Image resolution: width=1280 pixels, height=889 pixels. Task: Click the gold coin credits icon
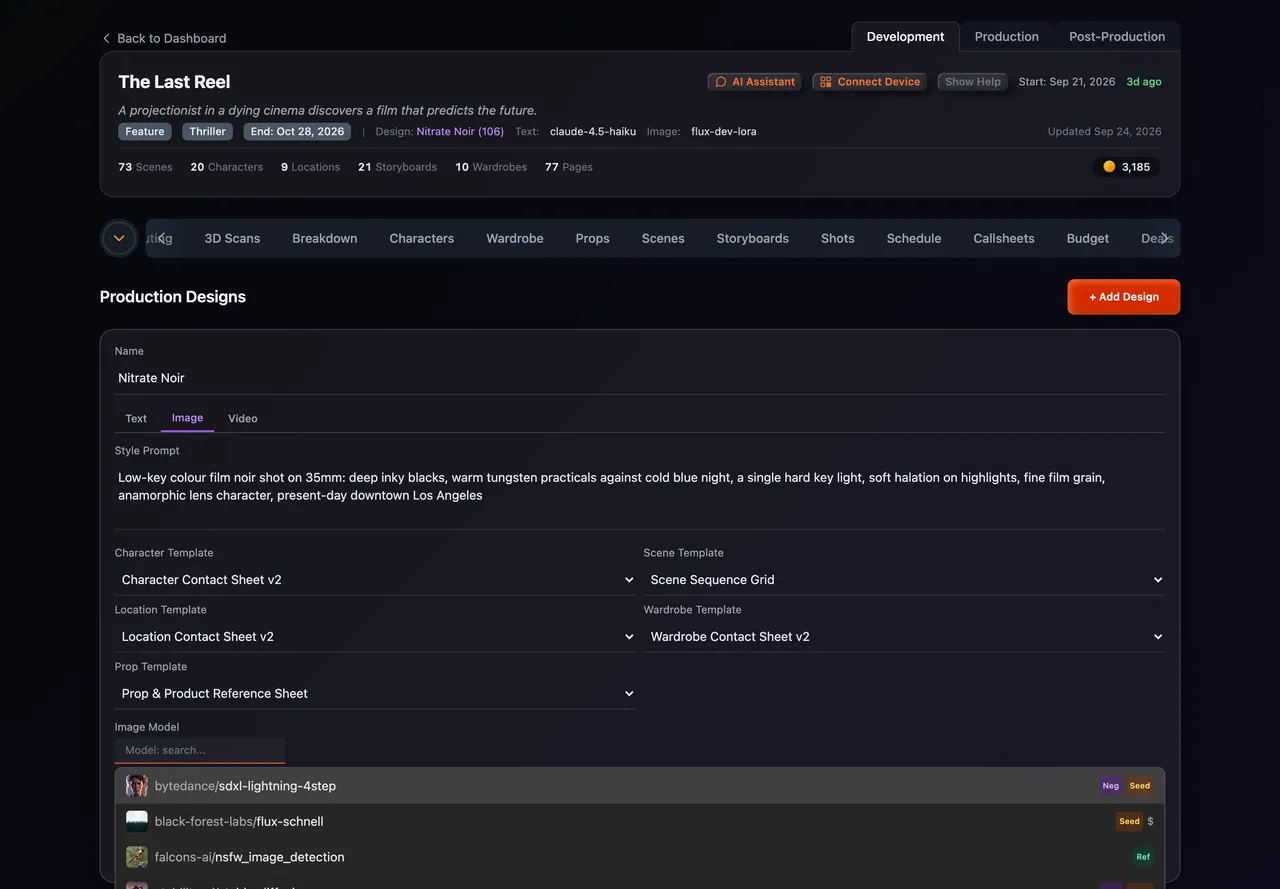tap(1109, 167)
